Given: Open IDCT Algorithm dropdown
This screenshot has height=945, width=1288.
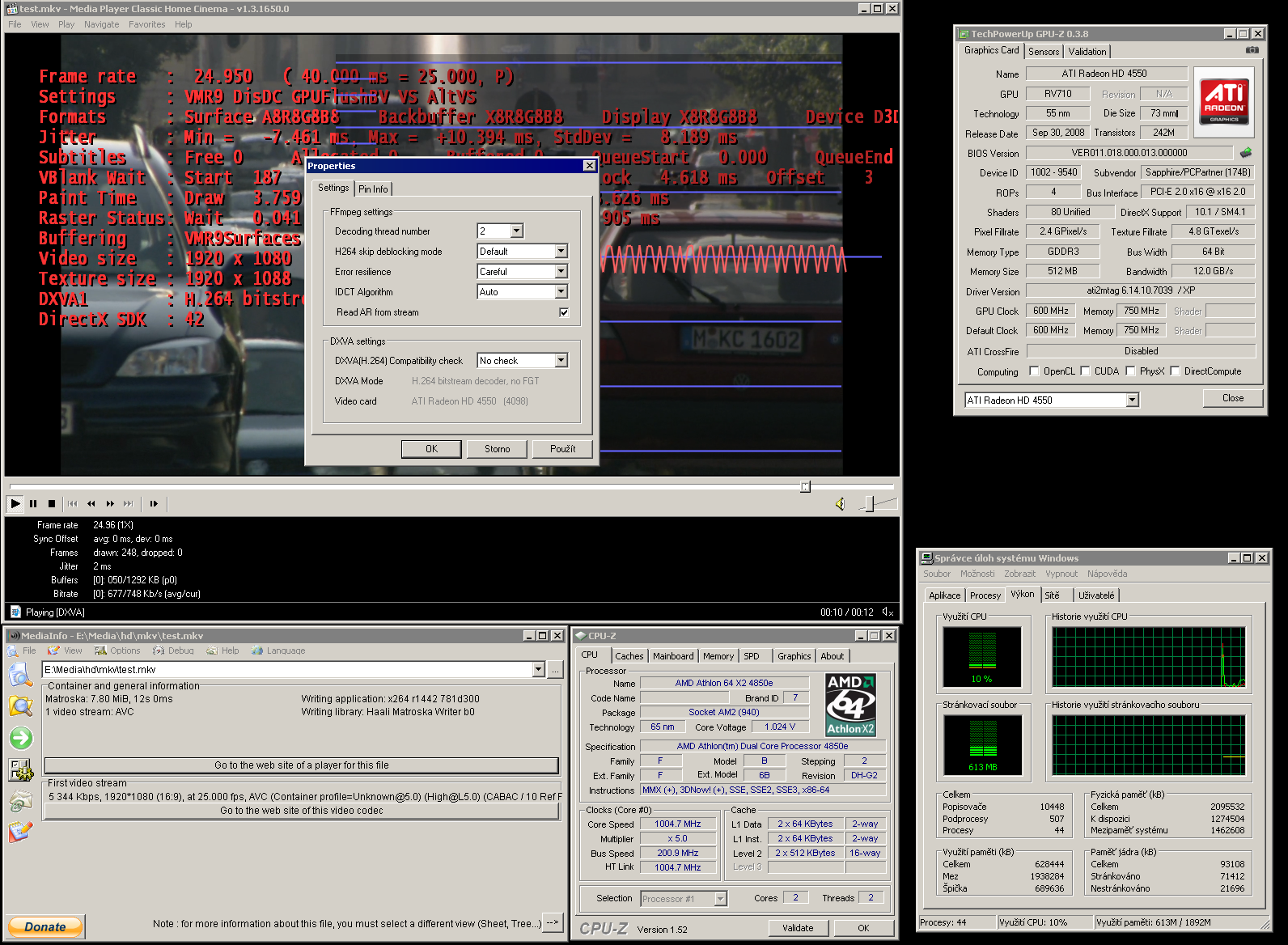Looking at the screenshot, I should [x=561, y=292].
